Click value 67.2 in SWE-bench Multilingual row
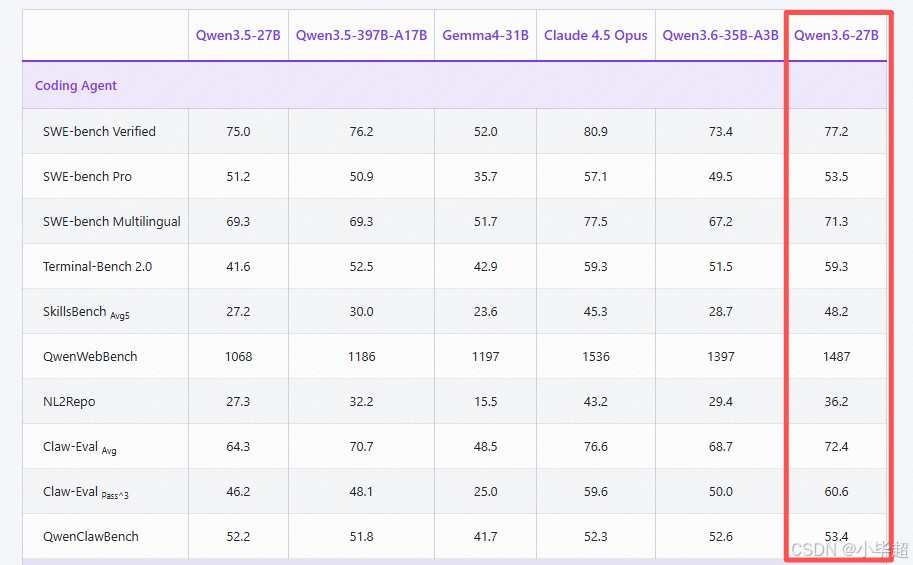This screenshot has height=565, width=913. click(720, 222)
